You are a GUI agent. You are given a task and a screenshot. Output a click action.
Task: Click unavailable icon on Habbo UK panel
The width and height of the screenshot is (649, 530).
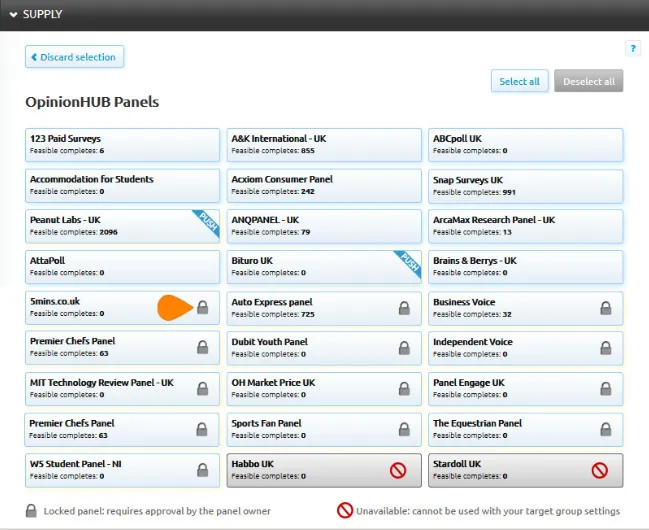point(398,470)
